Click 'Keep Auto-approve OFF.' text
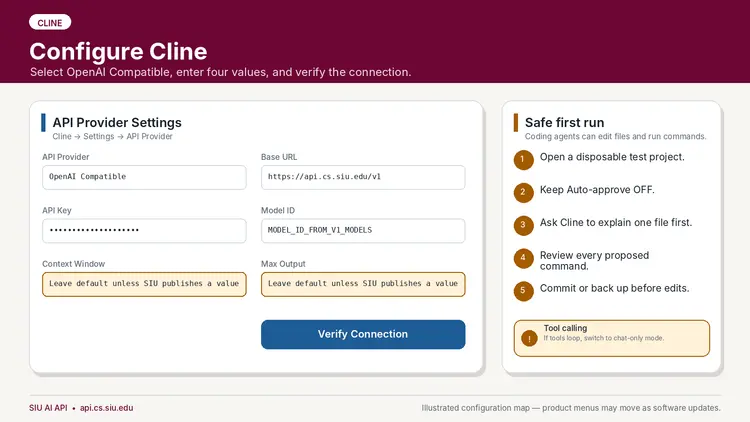 (x=597, y=189)
